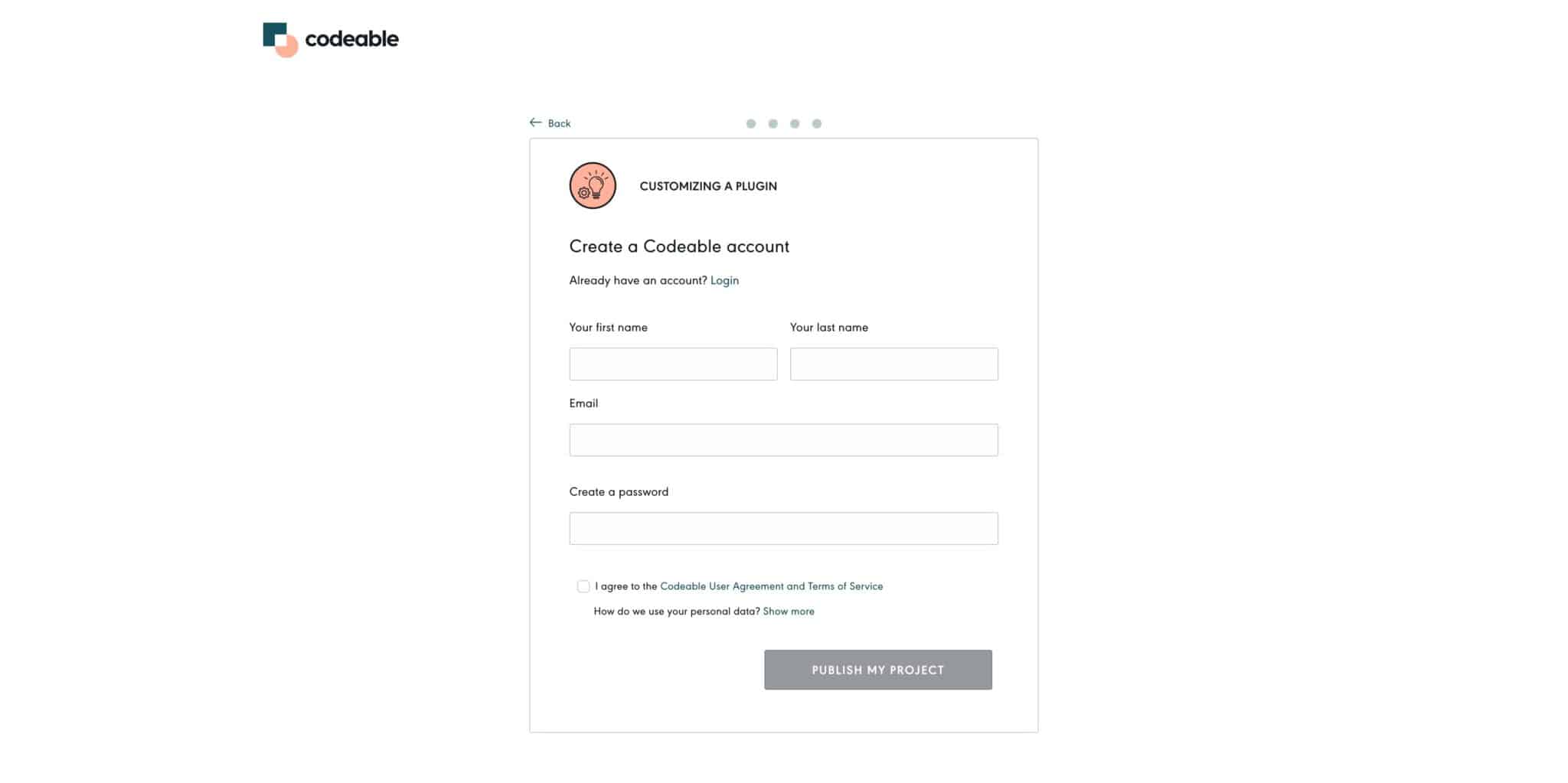
Task: Click the Back navigation label
Action: pos(559,123)
